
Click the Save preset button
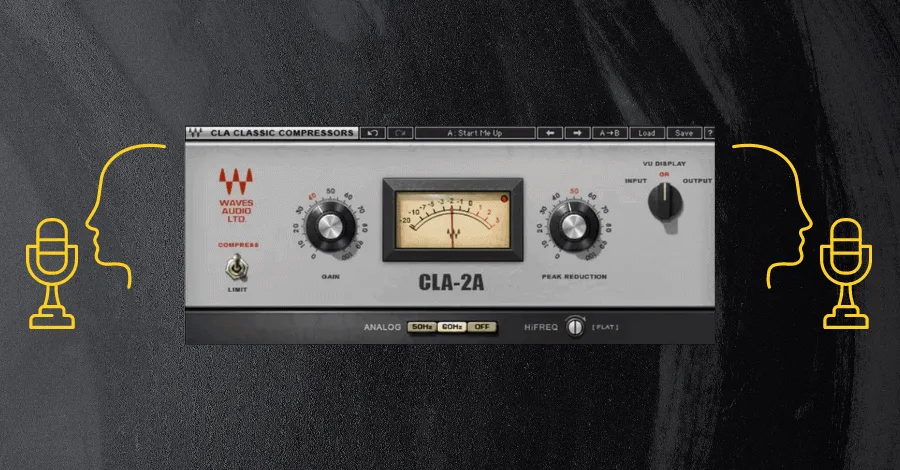point(684,133)
